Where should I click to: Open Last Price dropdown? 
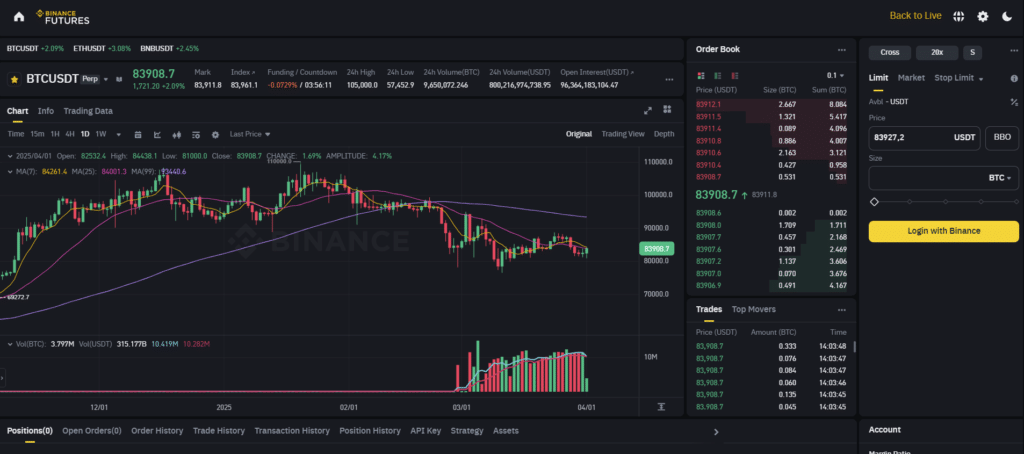pyautogui.click(x=250, y=134)
